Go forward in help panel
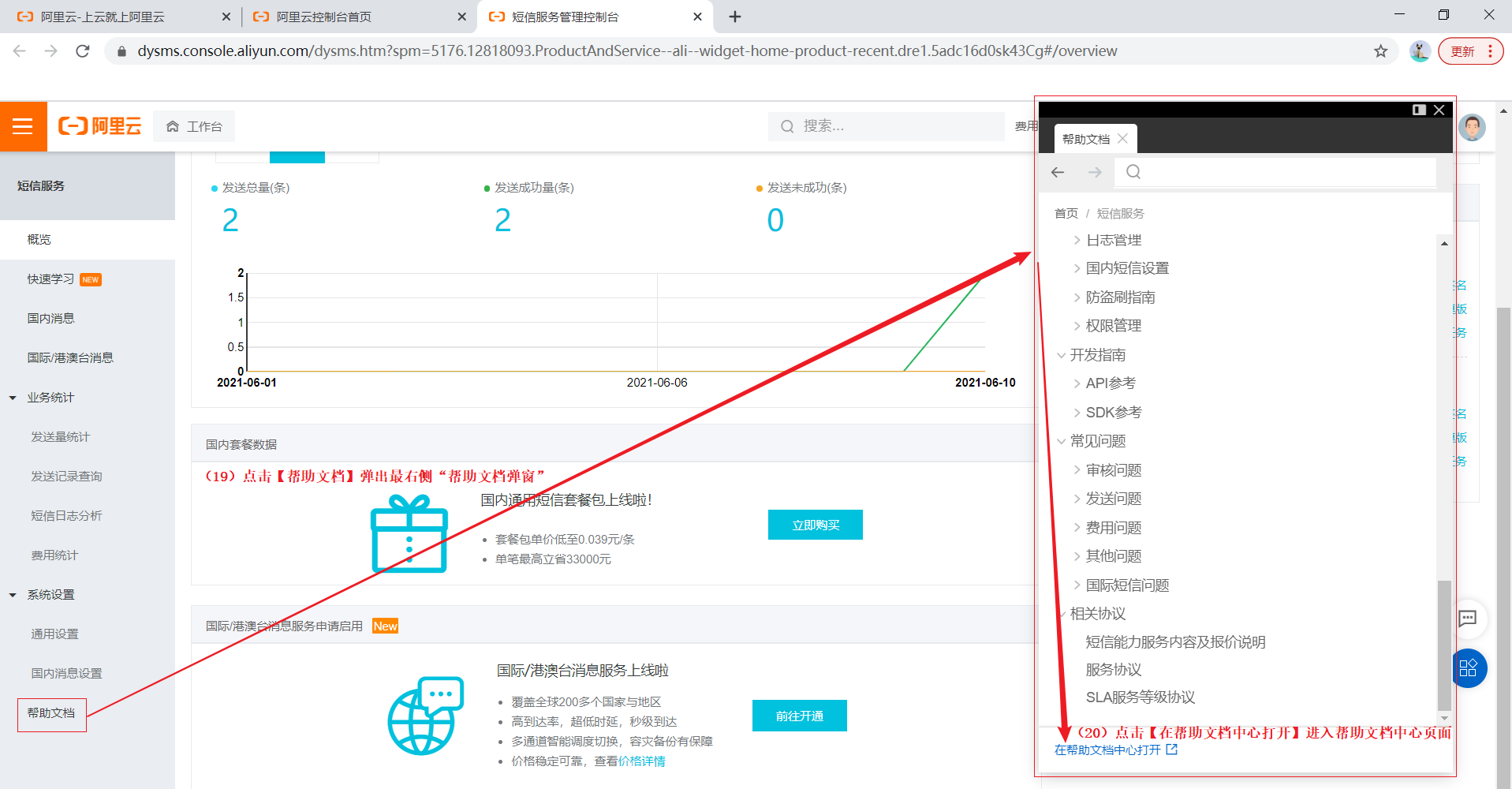1512x789 pixels. tap(1095, 172)
